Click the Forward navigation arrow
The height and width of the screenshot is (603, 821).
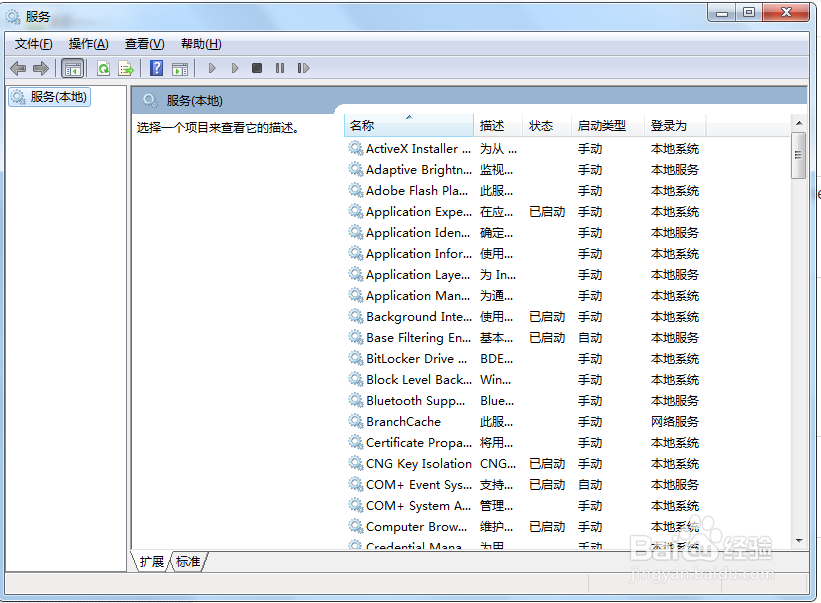[x=40, y=67]
